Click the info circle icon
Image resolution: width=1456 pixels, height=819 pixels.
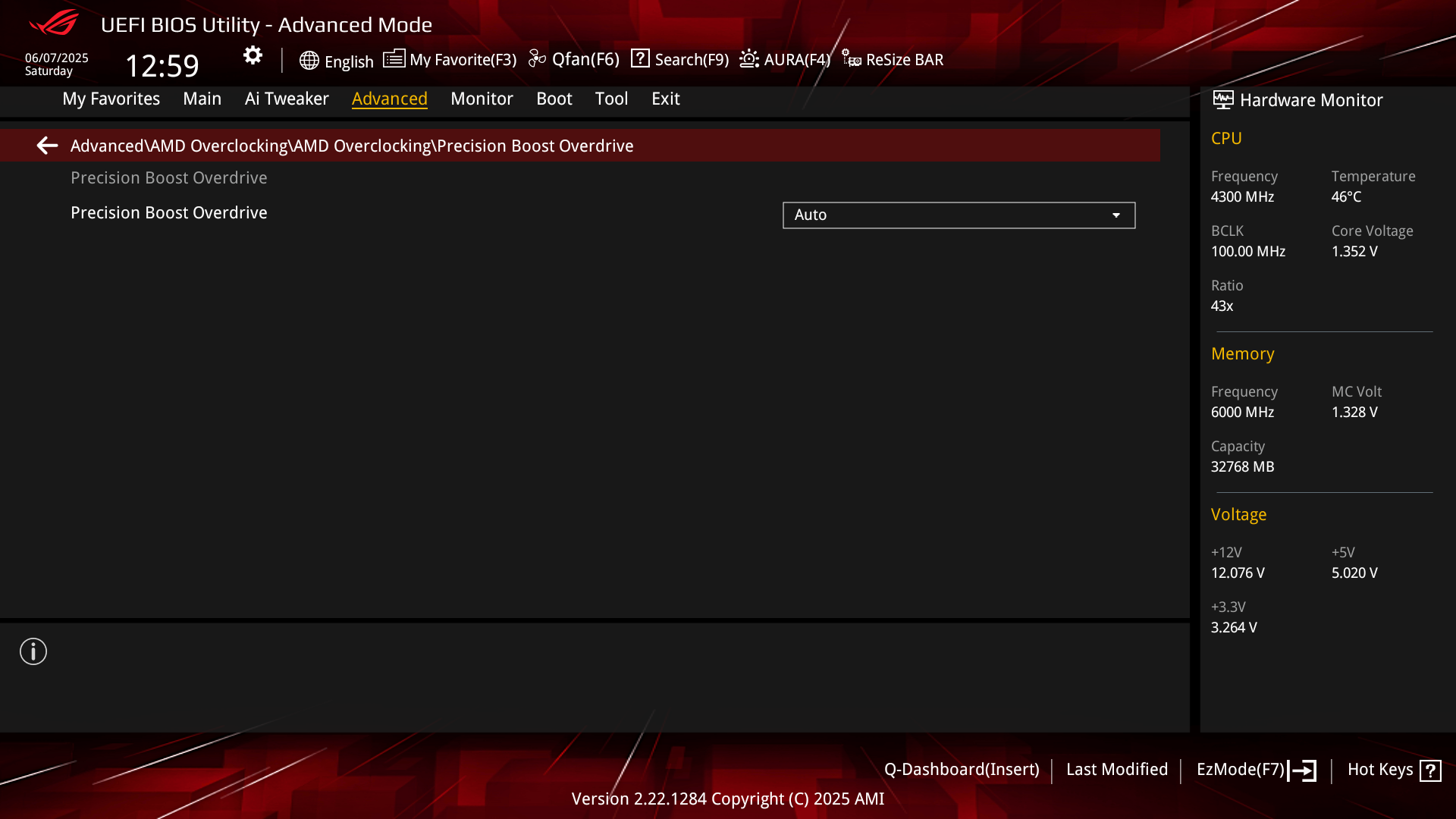(33, 651)
